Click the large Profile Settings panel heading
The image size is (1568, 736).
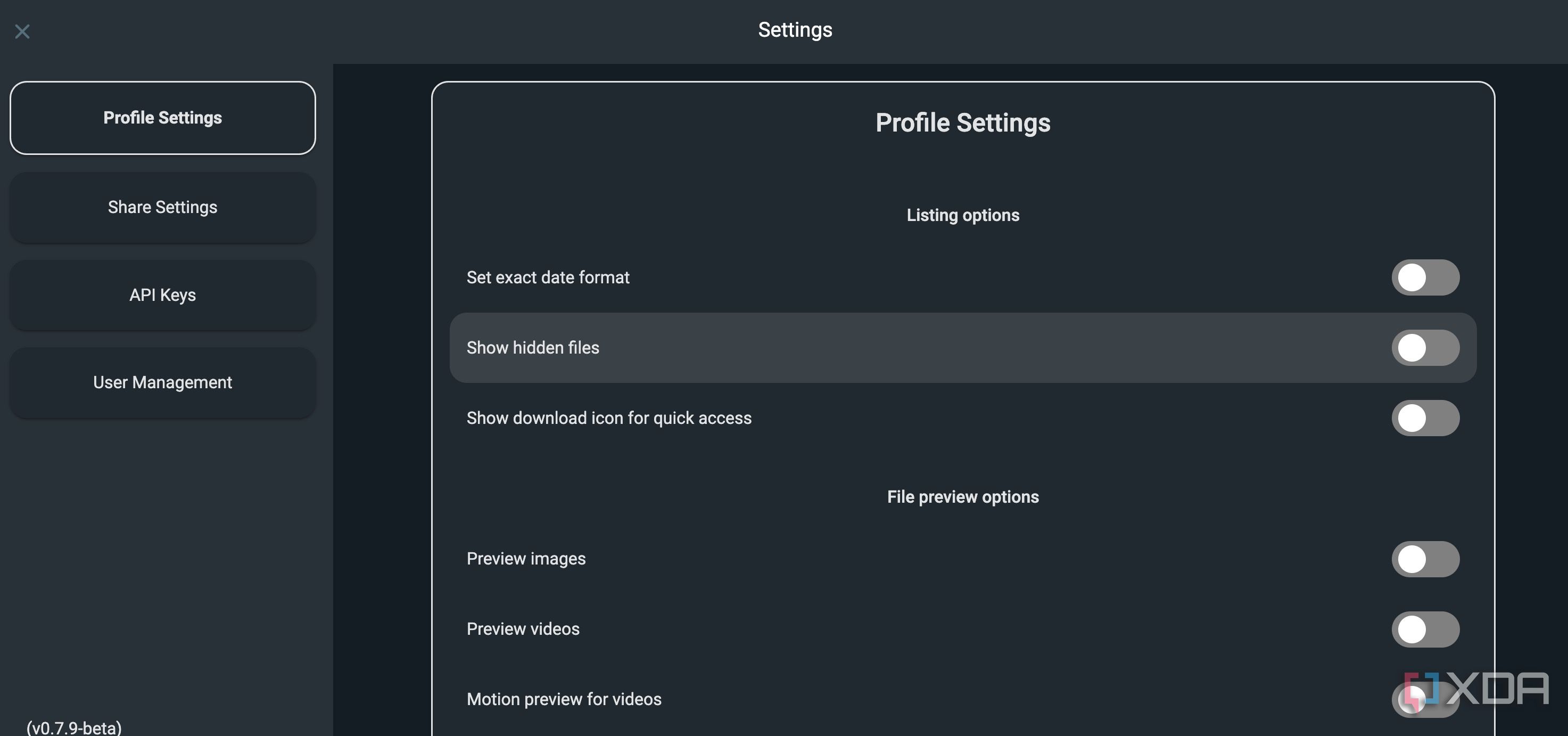point(962,122)
